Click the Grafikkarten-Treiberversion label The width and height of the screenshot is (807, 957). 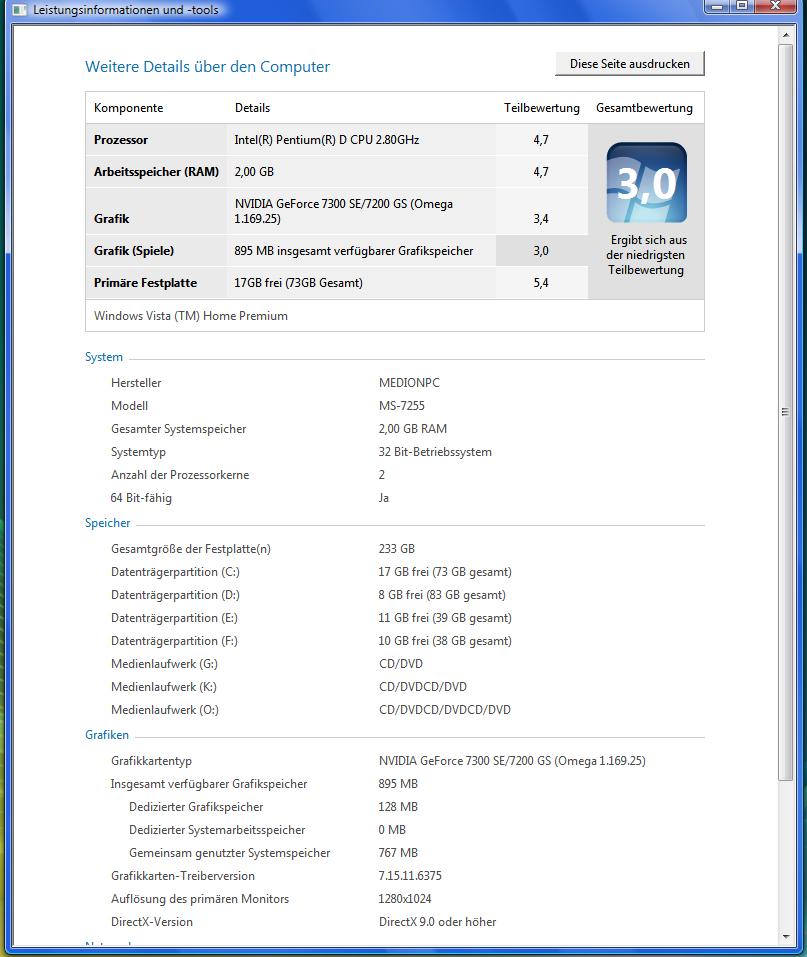point(183,876)
